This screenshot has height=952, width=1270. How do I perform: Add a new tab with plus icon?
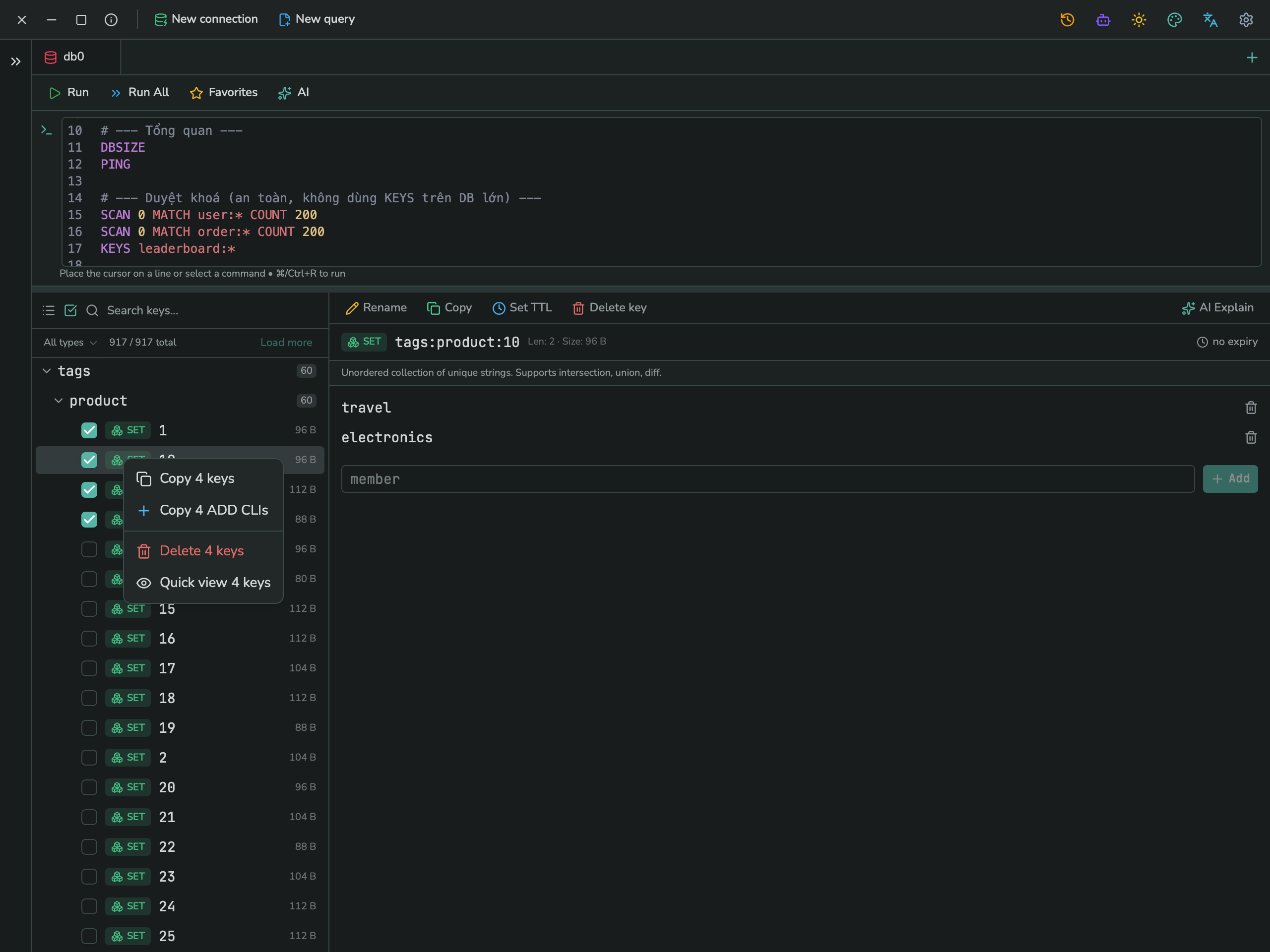tap(1252, 58)
